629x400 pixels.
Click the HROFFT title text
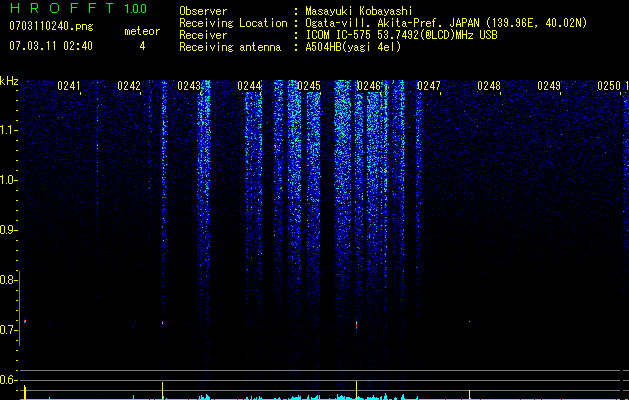coord(63,8)
